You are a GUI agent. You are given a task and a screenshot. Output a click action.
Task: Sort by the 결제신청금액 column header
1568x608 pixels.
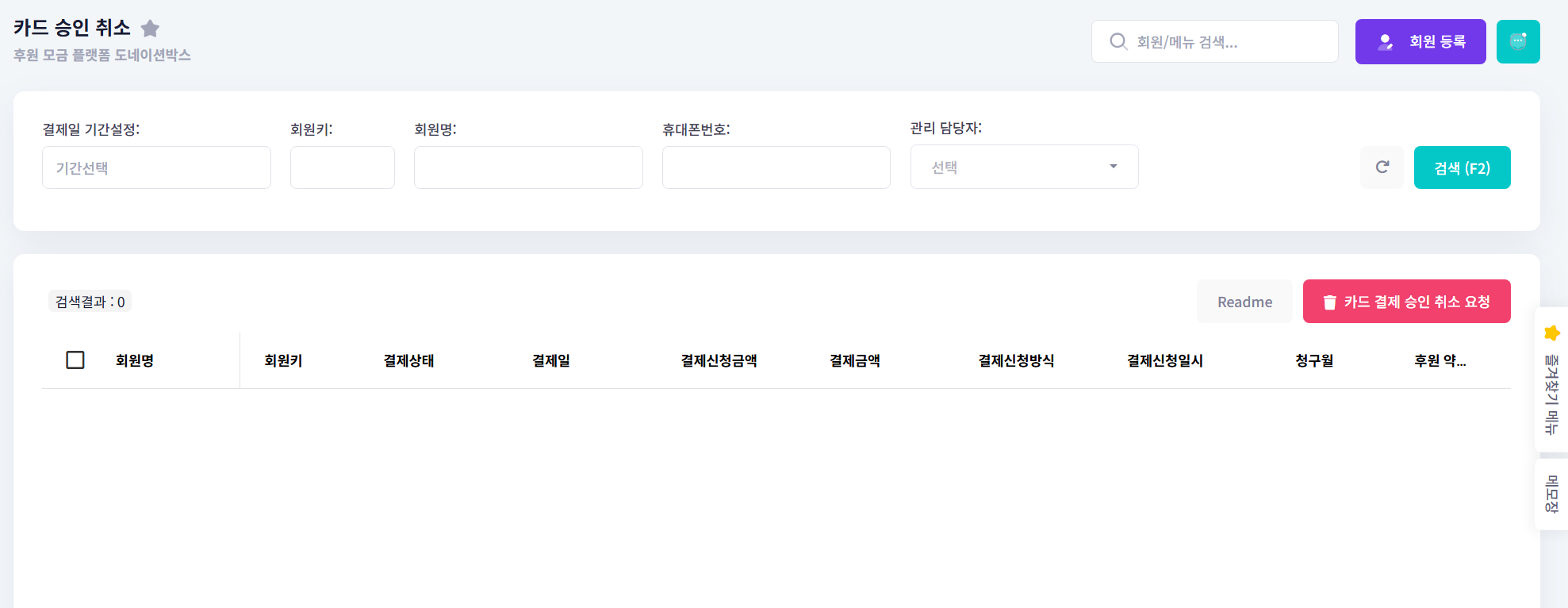[x=719, y=360]
